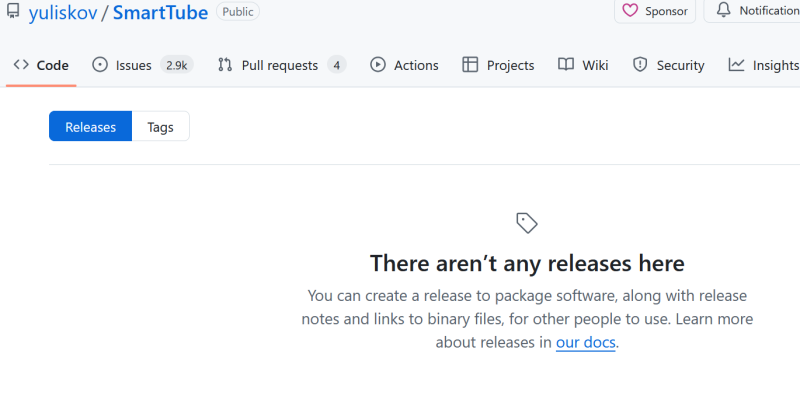Click the Sponsor heart icon
The height and width of the screenshot is (417, 800).
pyautogui.click(x=630, y=11)
